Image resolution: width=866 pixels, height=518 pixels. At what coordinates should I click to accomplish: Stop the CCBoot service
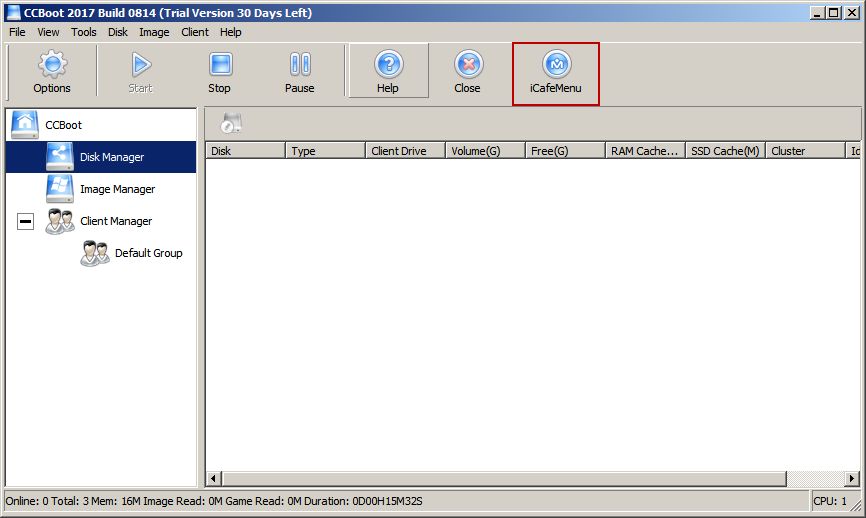tap(220, 72)
